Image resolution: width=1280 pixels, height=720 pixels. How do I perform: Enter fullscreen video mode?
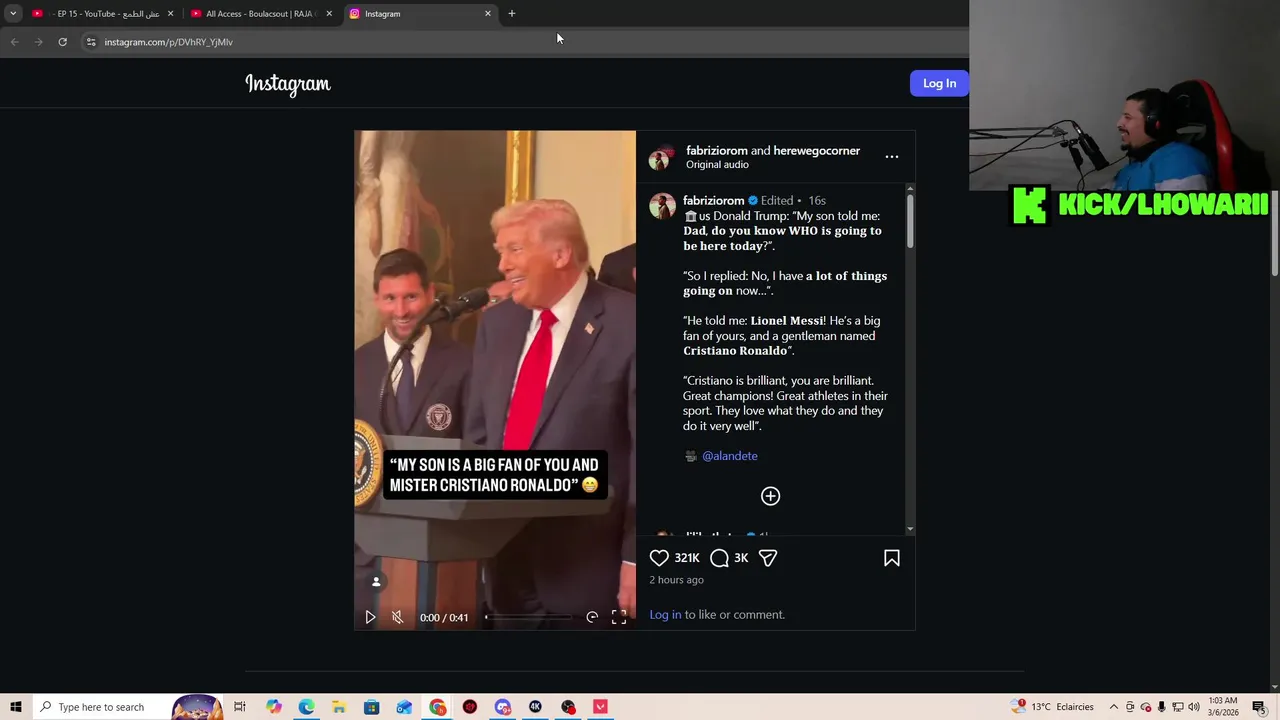(x=619, y=617)
